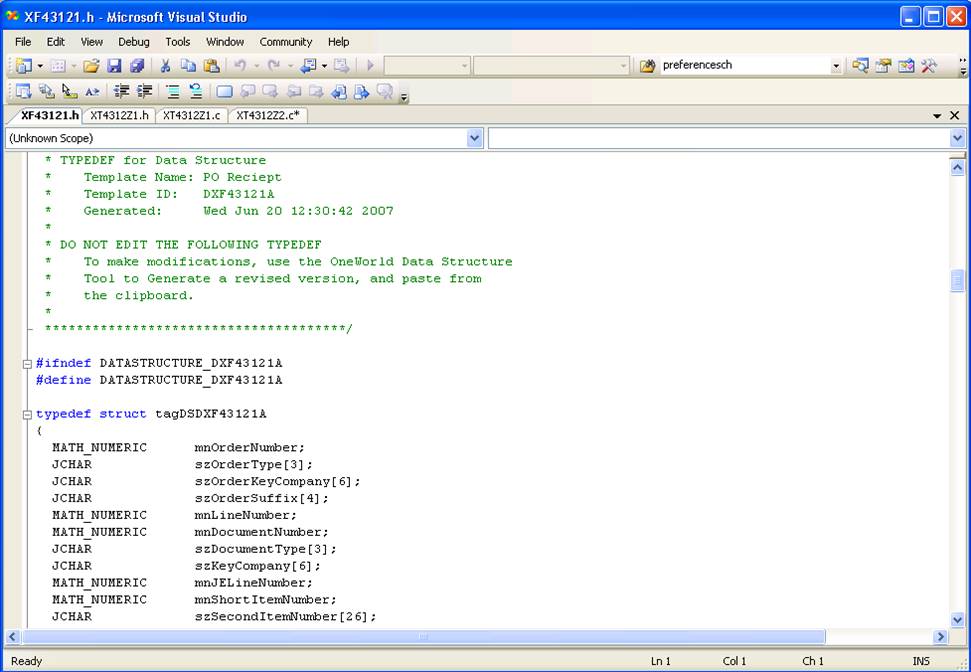This screenshot has height=672, width=971.
Task: Open the Tools menu
Action: [x=178, y=42]
